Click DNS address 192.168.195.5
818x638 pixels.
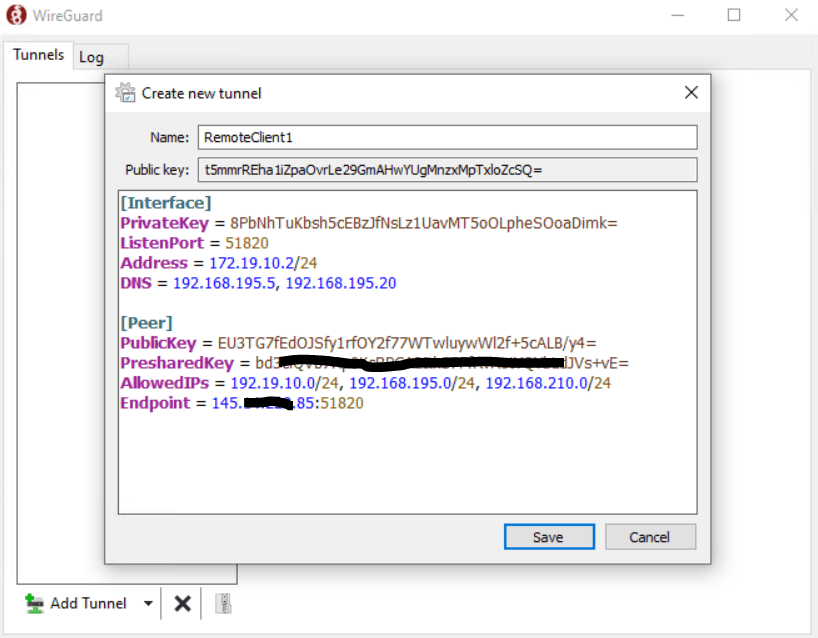pyautogui.click(x=224, y=283)
